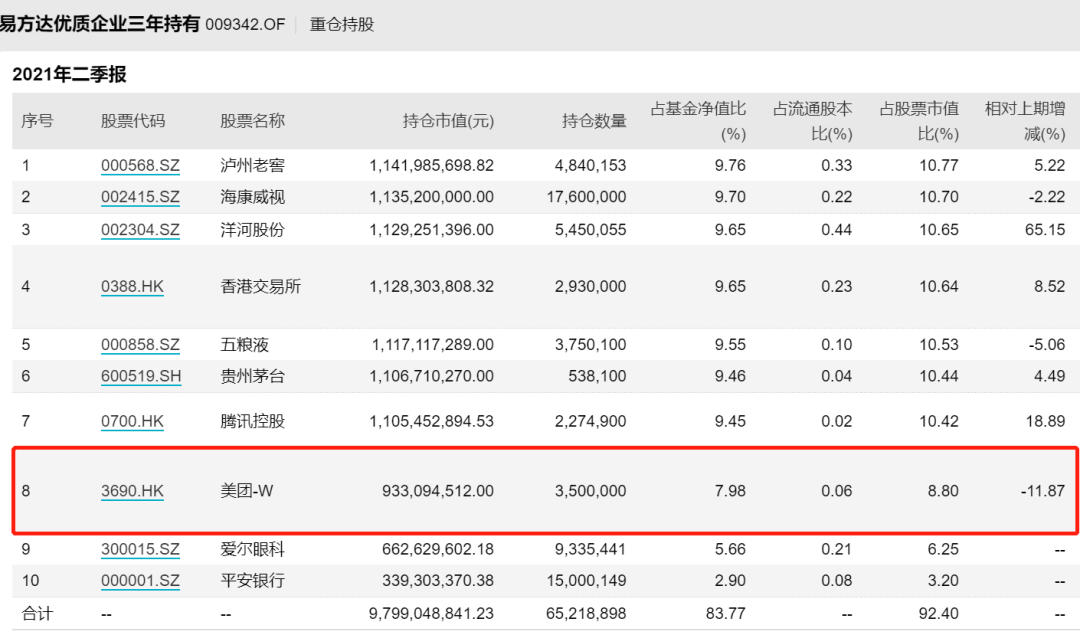Click the 占流通股本比(%) column header
Image resolution: width=1080 pixels, height=635 pixels.
pyautogui.click(x=813, y=121)
